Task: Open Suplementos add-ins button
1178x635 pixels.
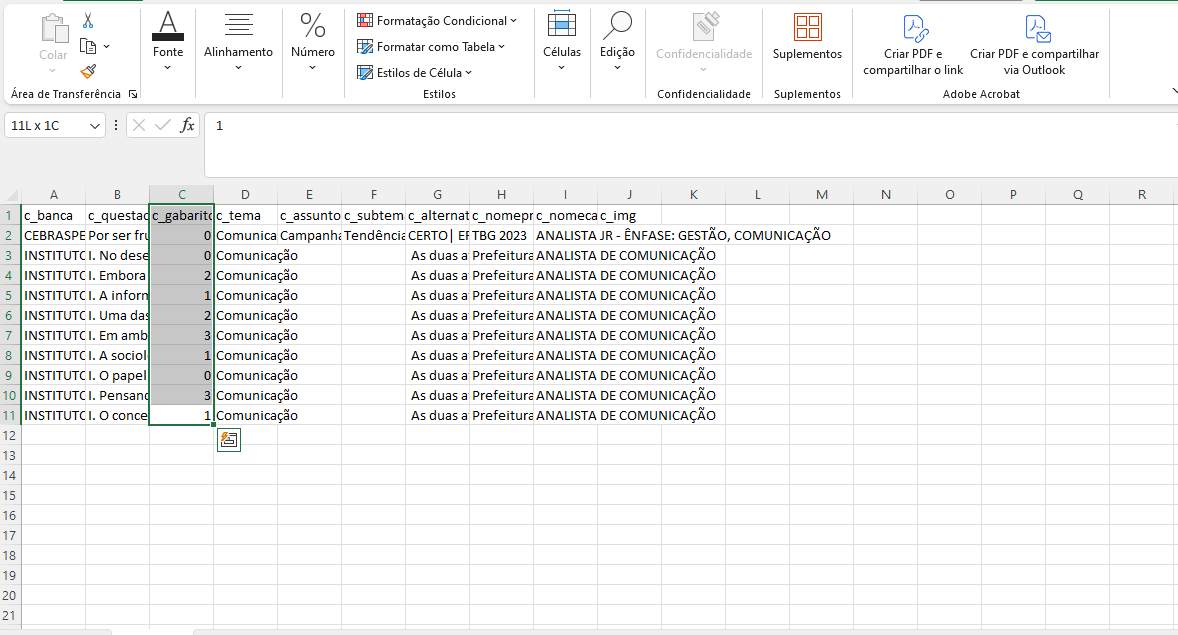Action: tap(807, 38)
